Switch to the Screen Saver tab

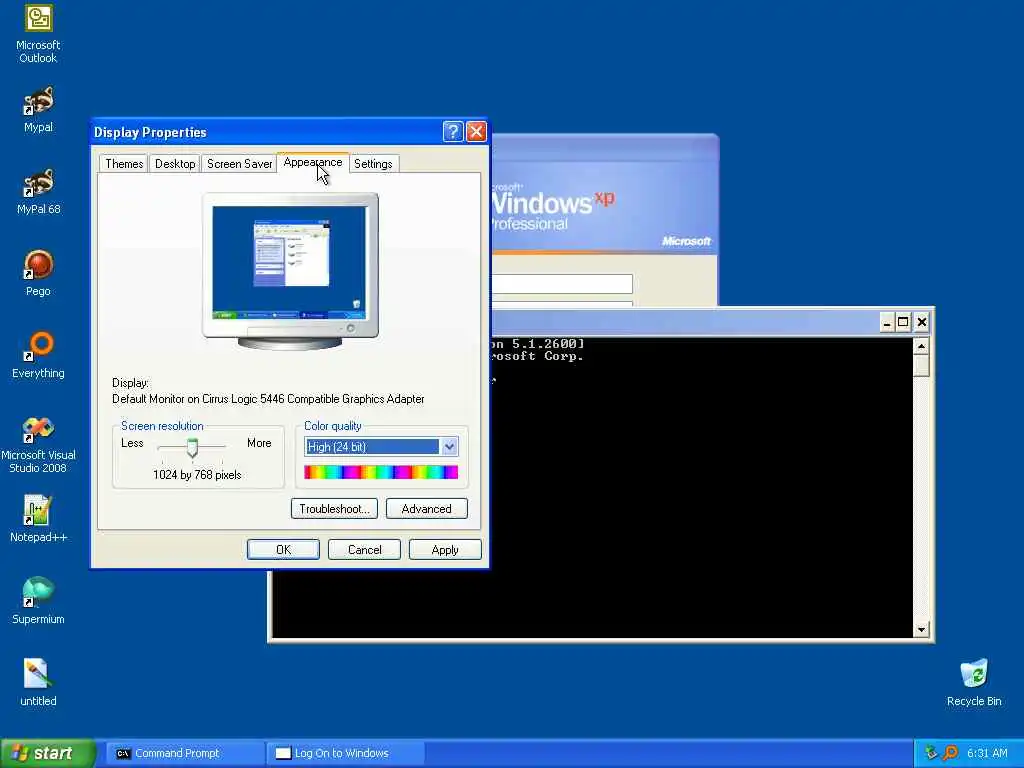click(239, 164)
